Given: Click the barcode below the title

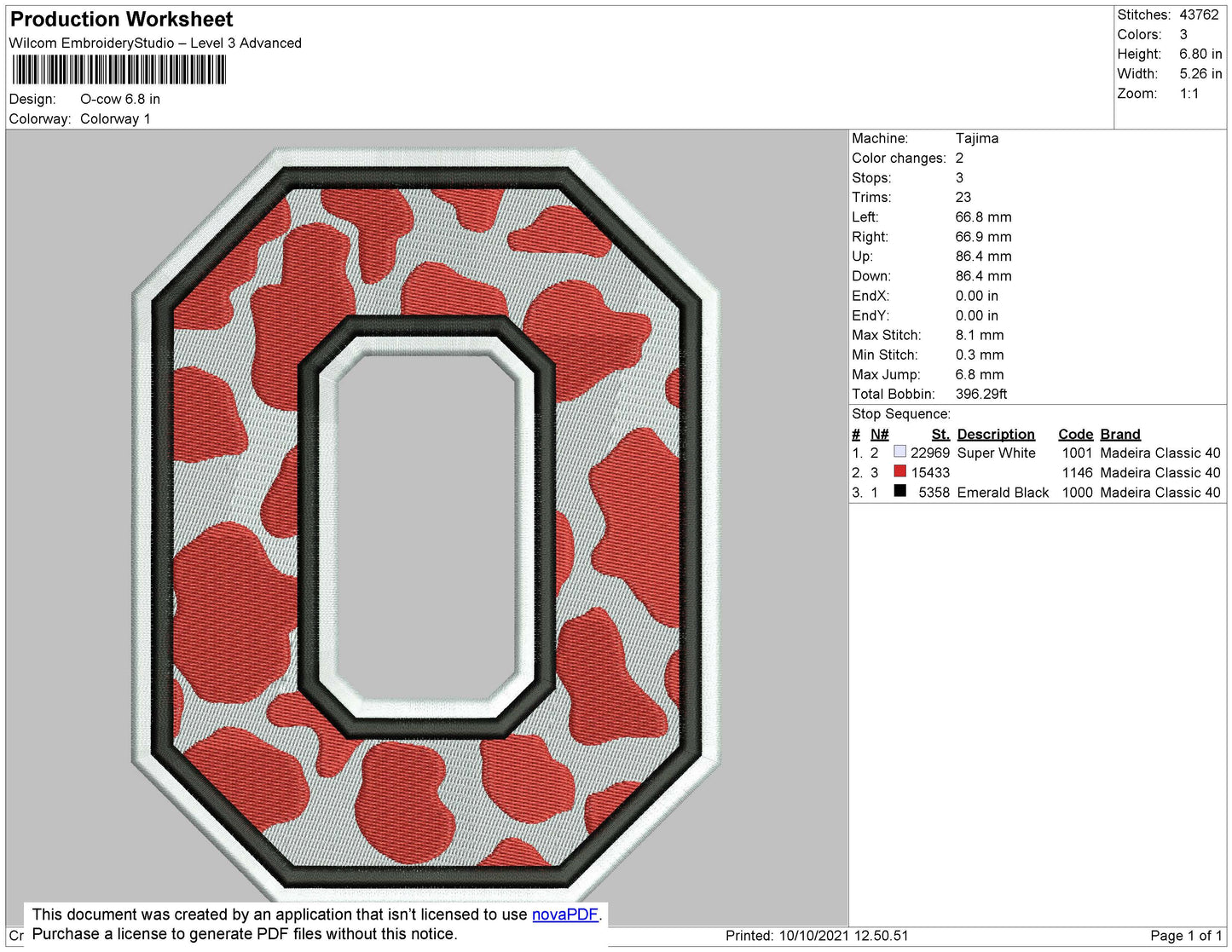Looking at the screenshot, I should click(x=119, y=70).
